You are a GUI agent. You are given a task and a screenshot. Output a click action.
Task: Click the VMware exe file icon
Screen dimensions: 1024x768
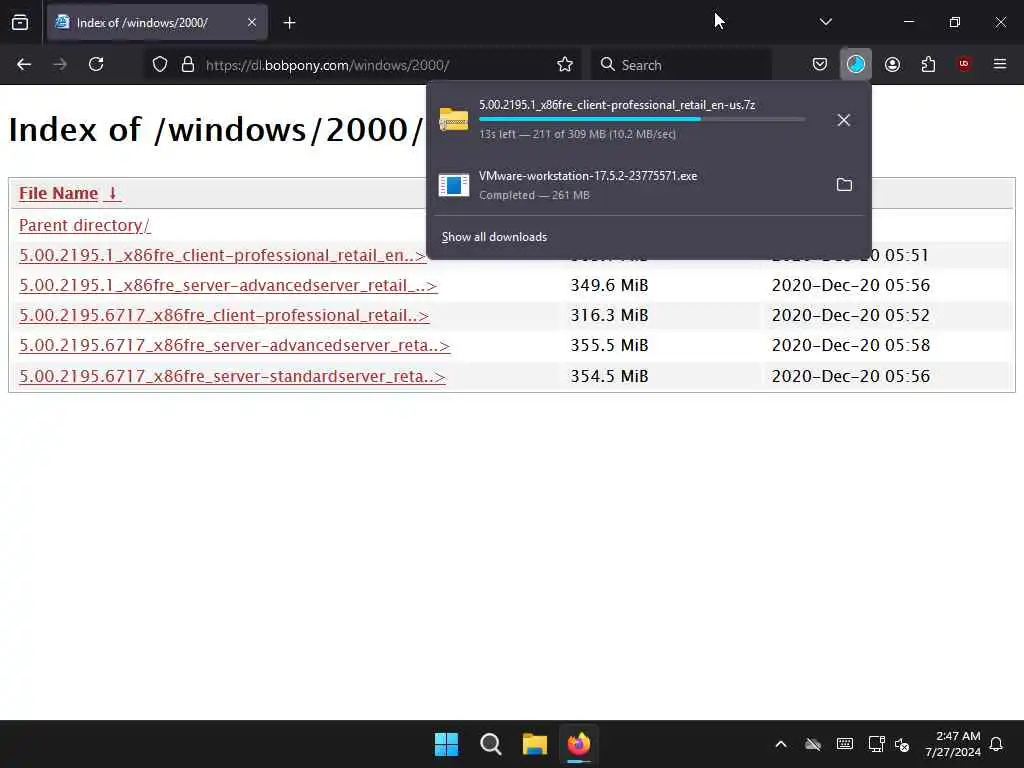coord(454,185)
